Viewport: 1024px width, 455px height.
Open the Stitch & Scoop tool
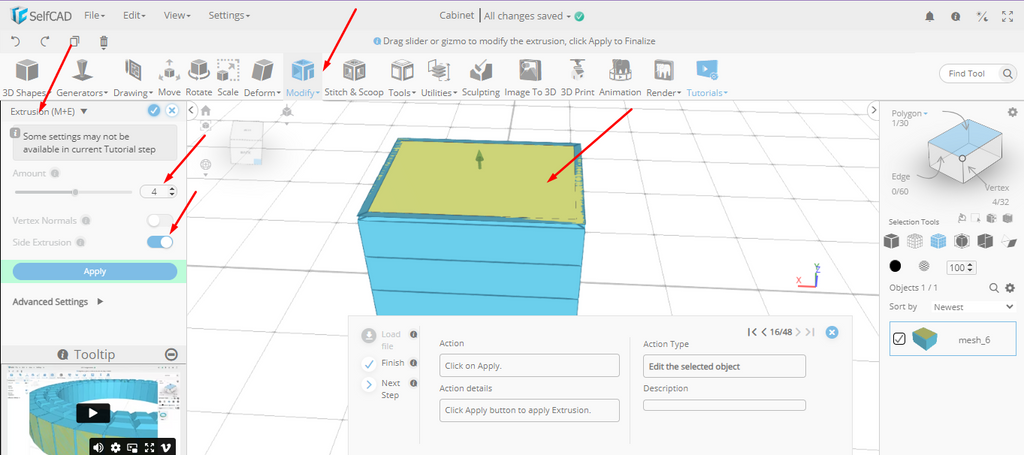click(353, 77)
